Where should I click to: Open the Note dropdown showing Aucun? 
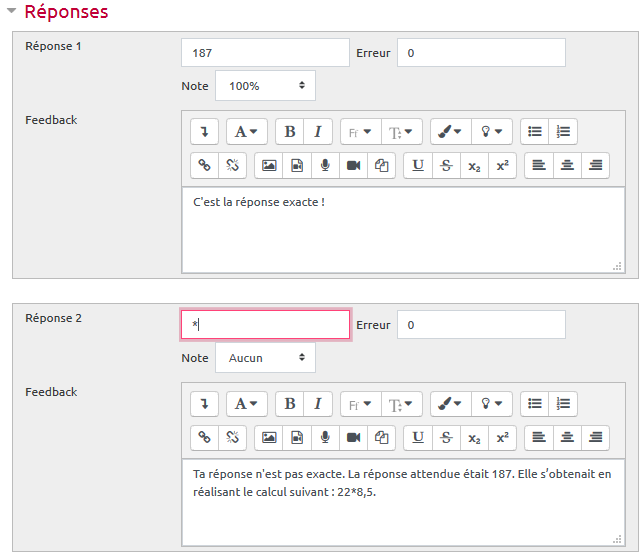coord(265,358)
